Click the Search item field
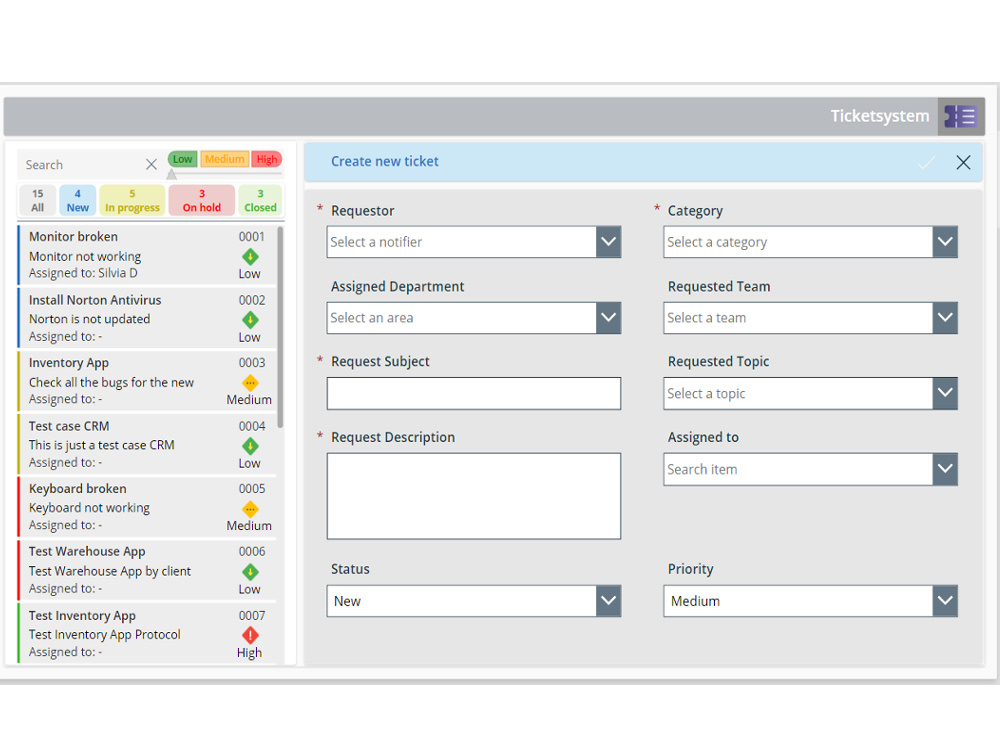This screenshot has height=750, width=1000. pyautogui.click(x=798, y=469)
